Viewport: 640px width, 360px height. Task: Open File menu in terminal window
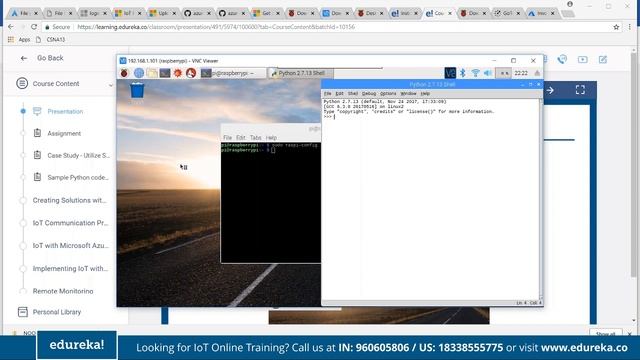227,138
